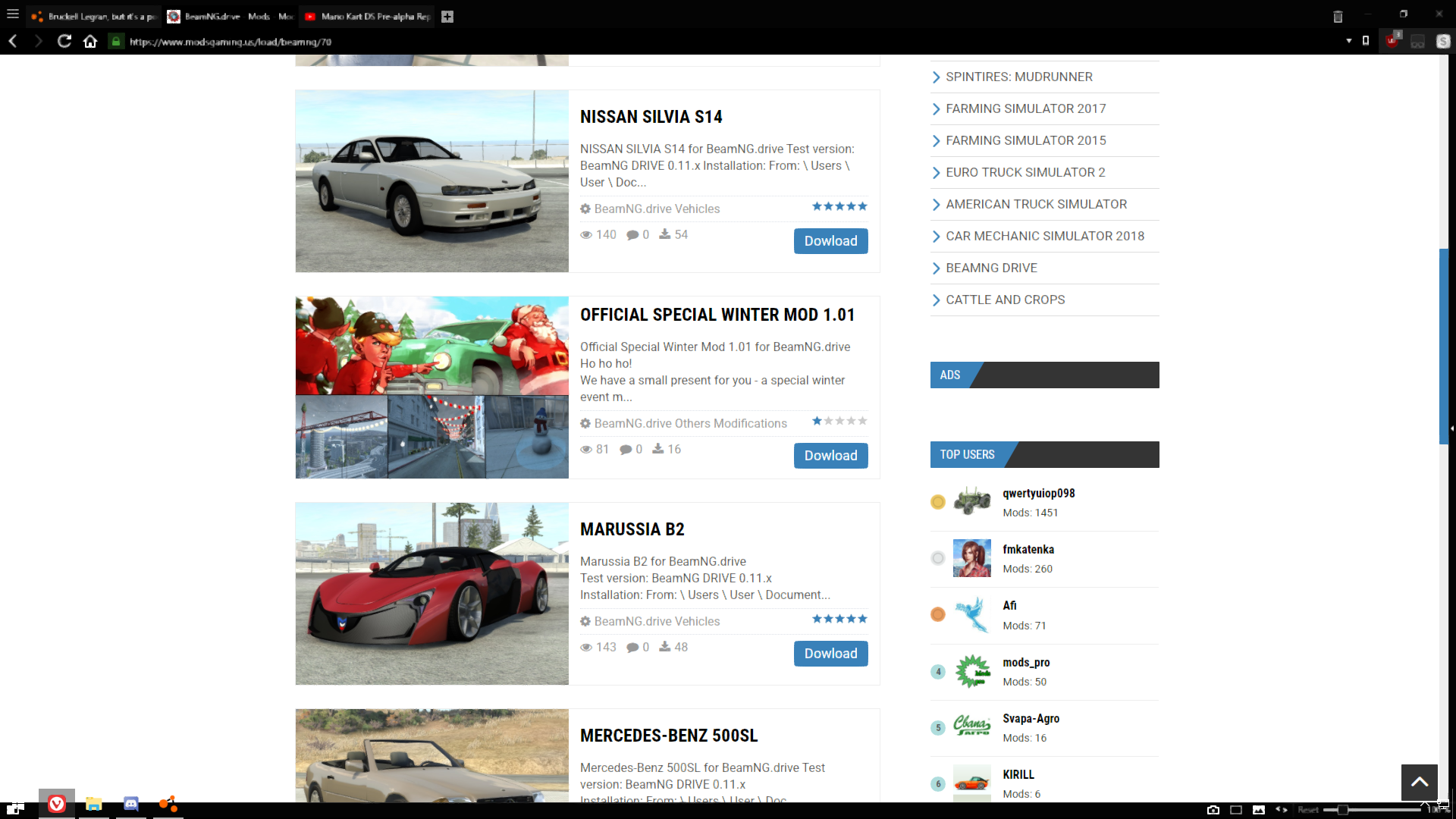Expand AMERICAN TRUCK SIMULATOR chevron
This screenshot has width=1456, height=819.
tap(936, 205)
